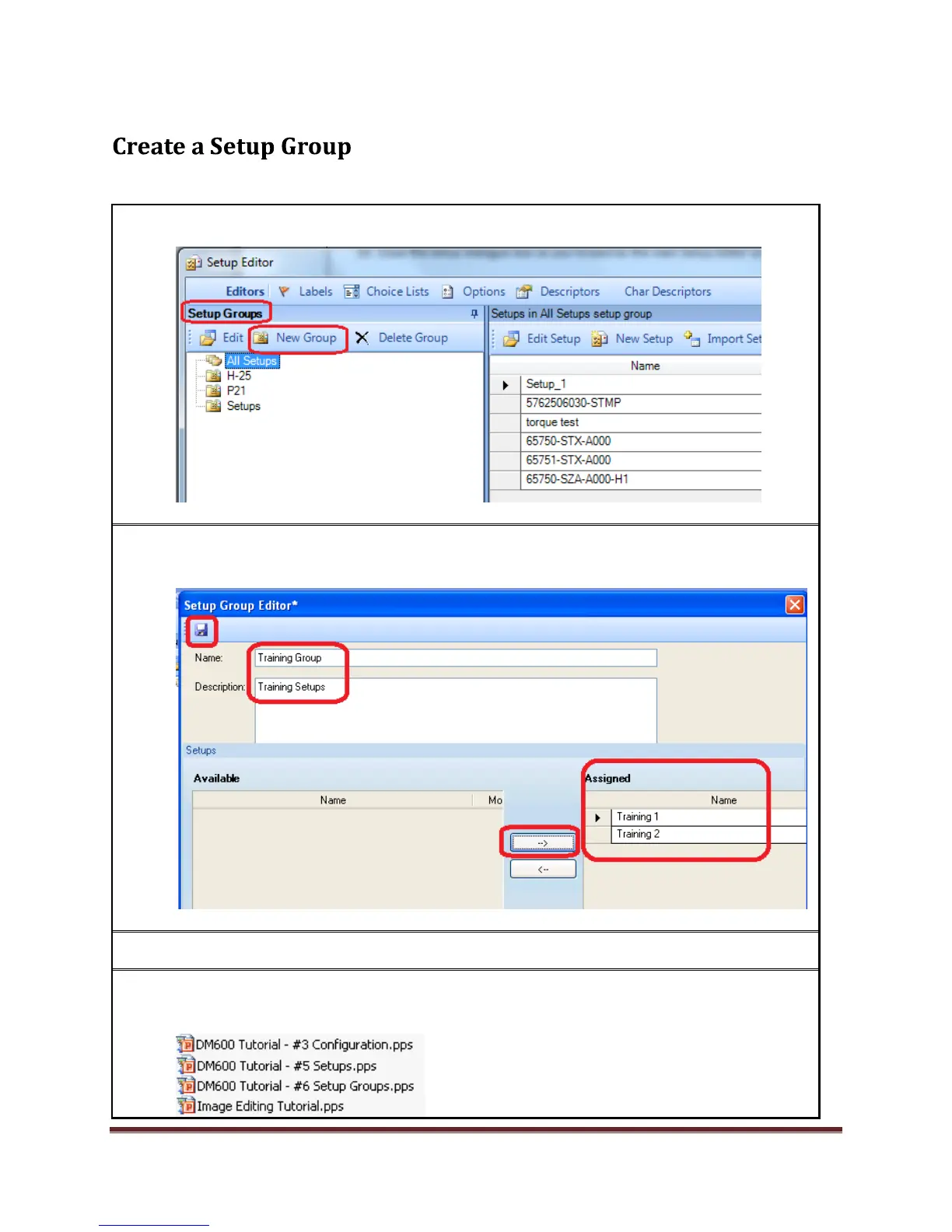
Task: Click the Setups group folder icon
Action: click(213, 406)
